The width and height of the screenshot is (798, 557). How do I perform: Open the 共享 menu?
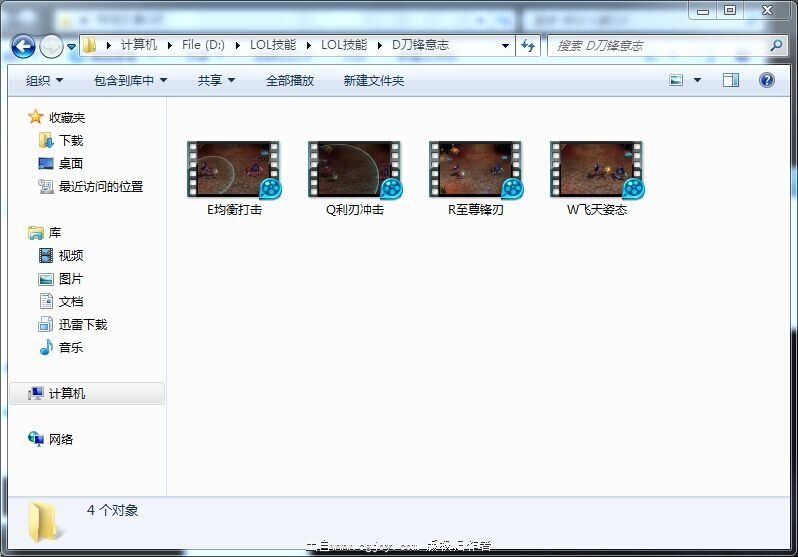point(216,81)
